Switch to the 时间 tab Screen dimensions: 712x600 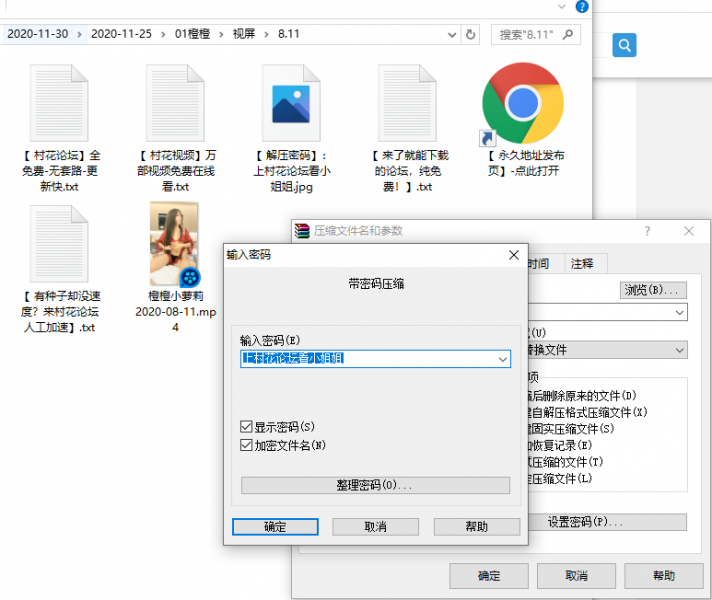pyautogui.click(x=538, y=264)
